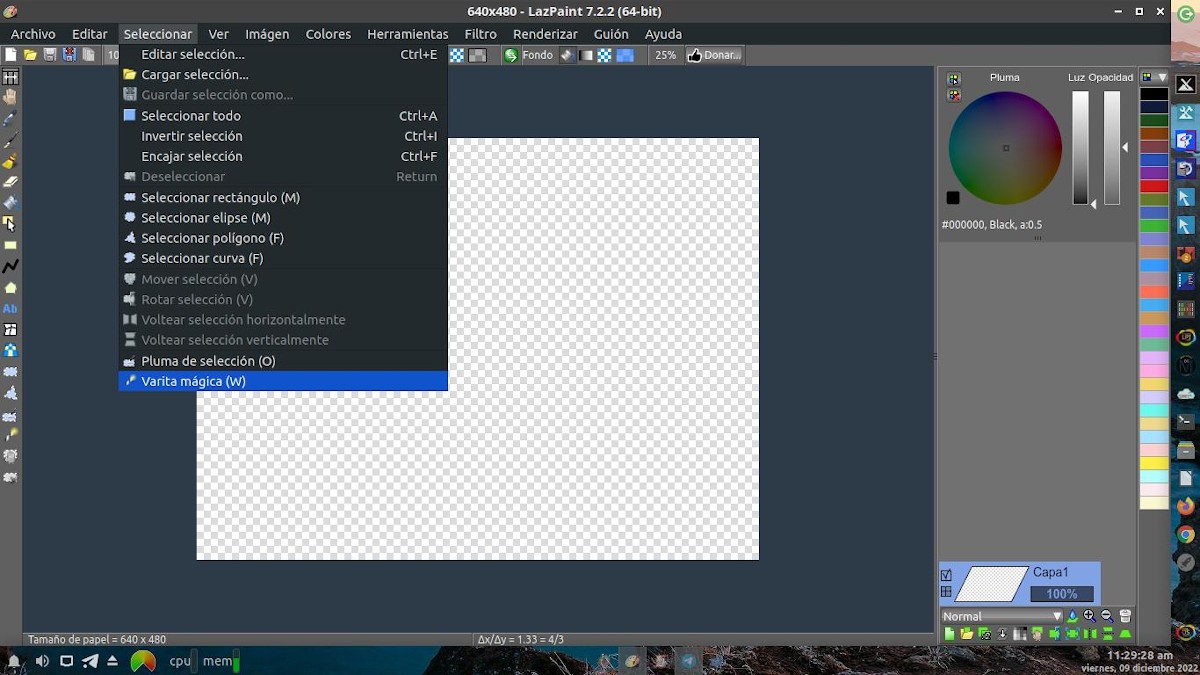This screenshot has width=1200, height=675.
Task: Toggle the gradient fill icon in toolbar
Action: 586,55
